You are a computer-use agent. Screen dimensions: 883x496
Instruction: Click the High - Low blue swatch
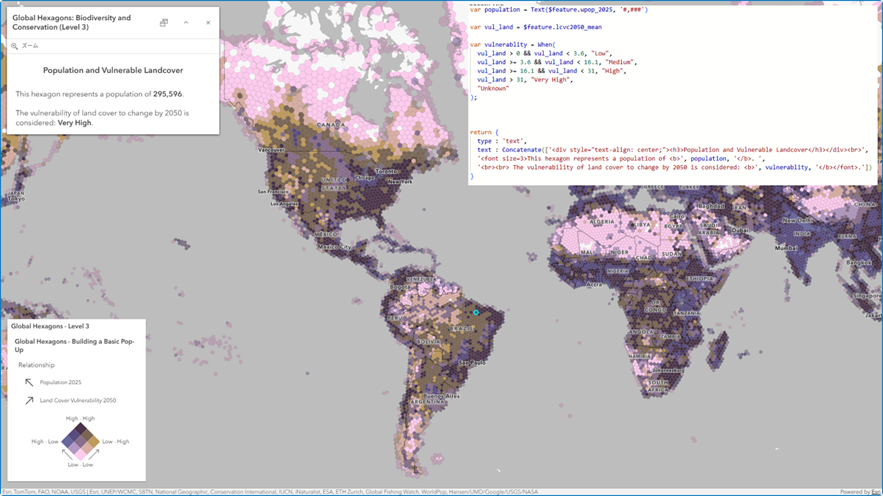pyautogui.click(x=67, y=441)
